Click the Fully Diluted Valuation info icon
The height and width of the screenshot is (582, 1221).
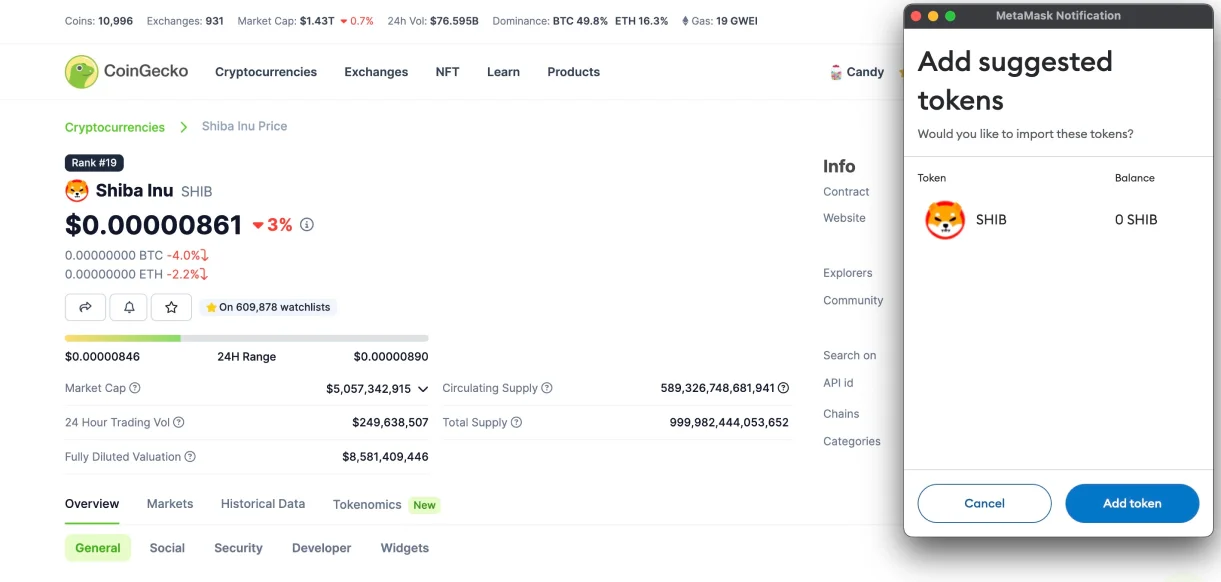pyautogui.click(x=190, y=457)
